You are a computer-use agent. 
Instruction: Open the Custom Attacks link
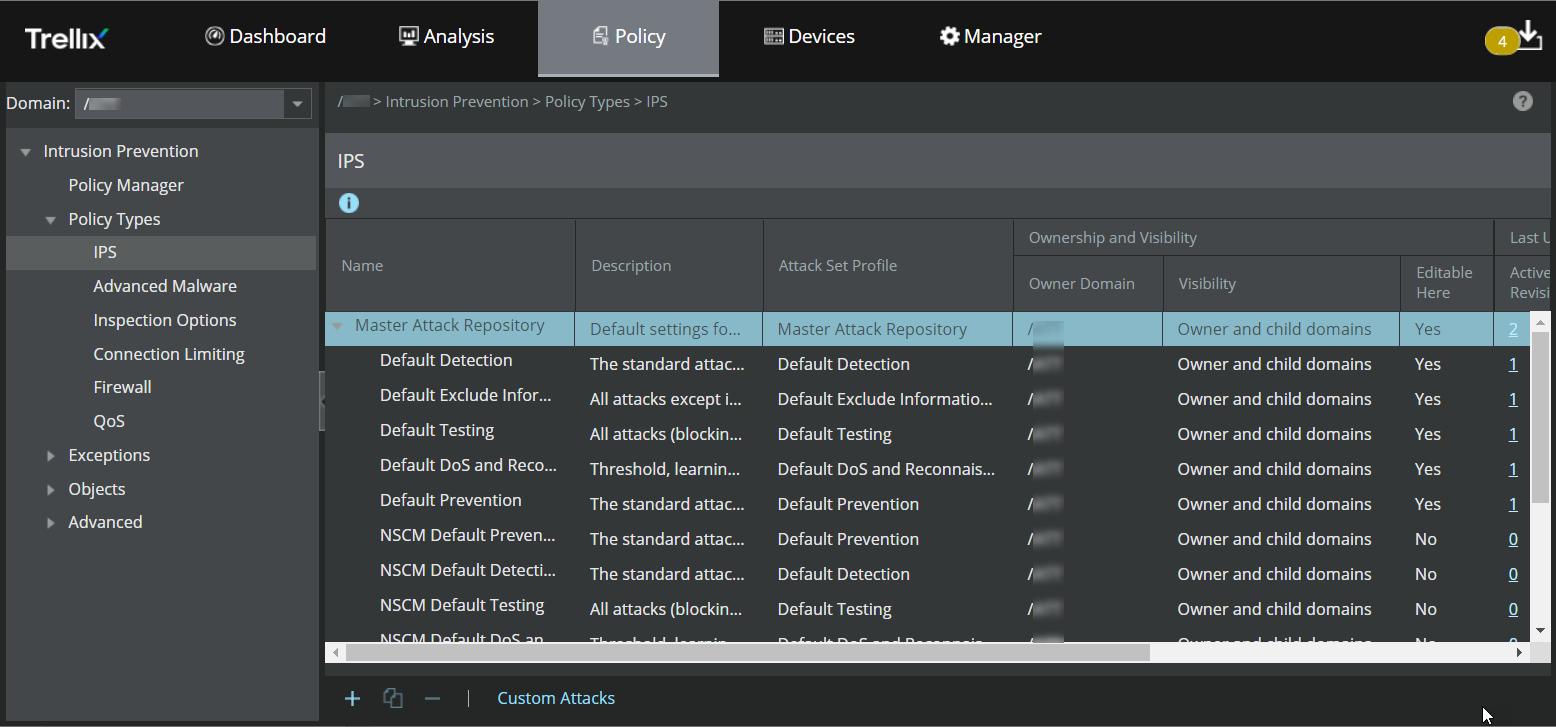556,699
